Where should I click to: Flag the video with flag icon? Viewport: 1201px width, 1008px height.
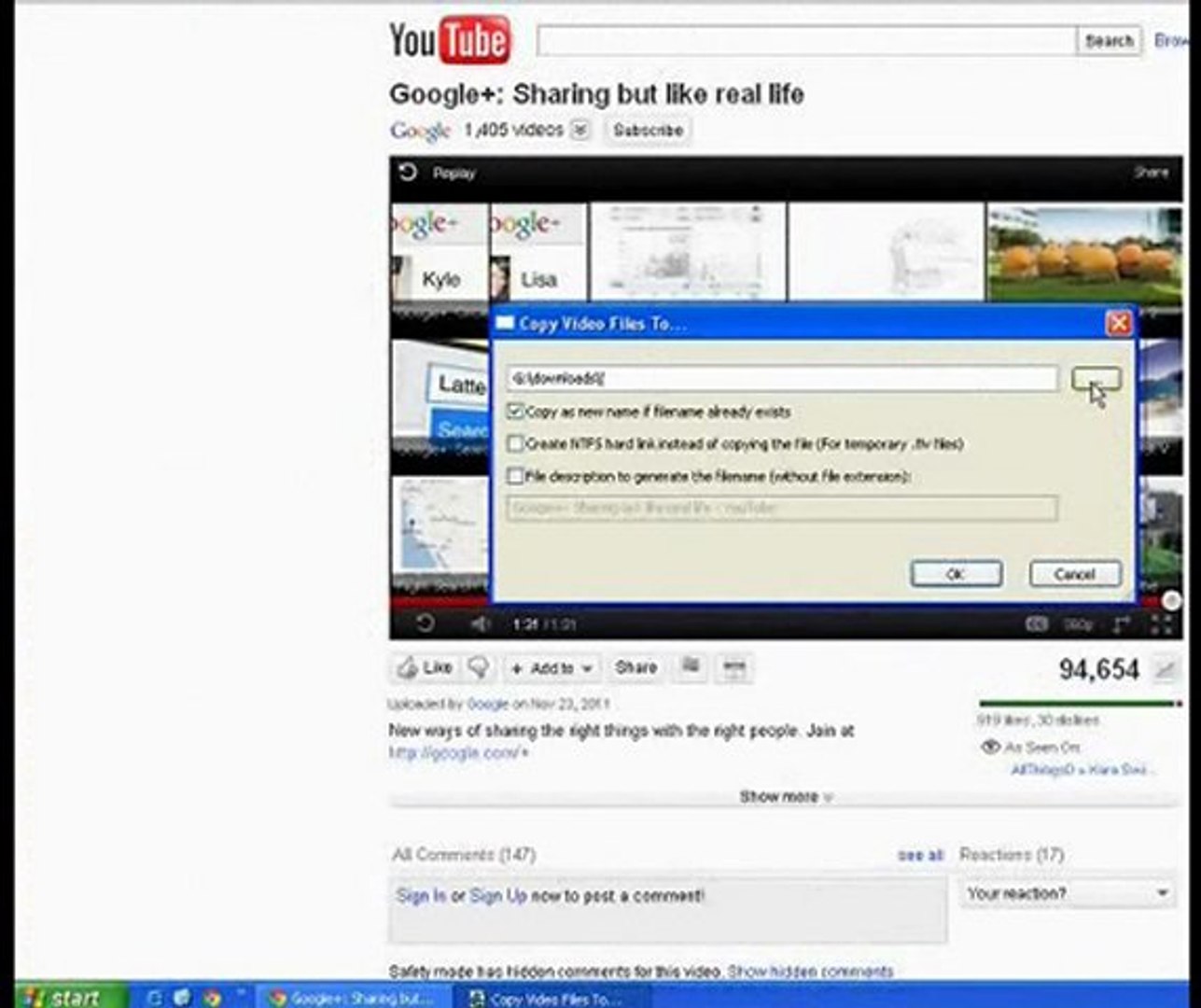(691, 666)
